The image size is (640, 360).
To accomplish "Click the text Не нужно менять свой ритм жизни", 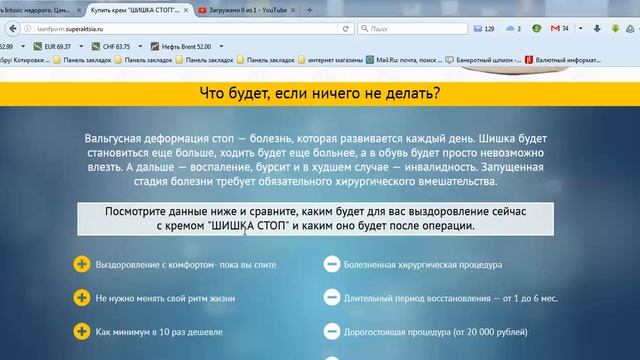I will pyautogui.click(x=165, y=298).
